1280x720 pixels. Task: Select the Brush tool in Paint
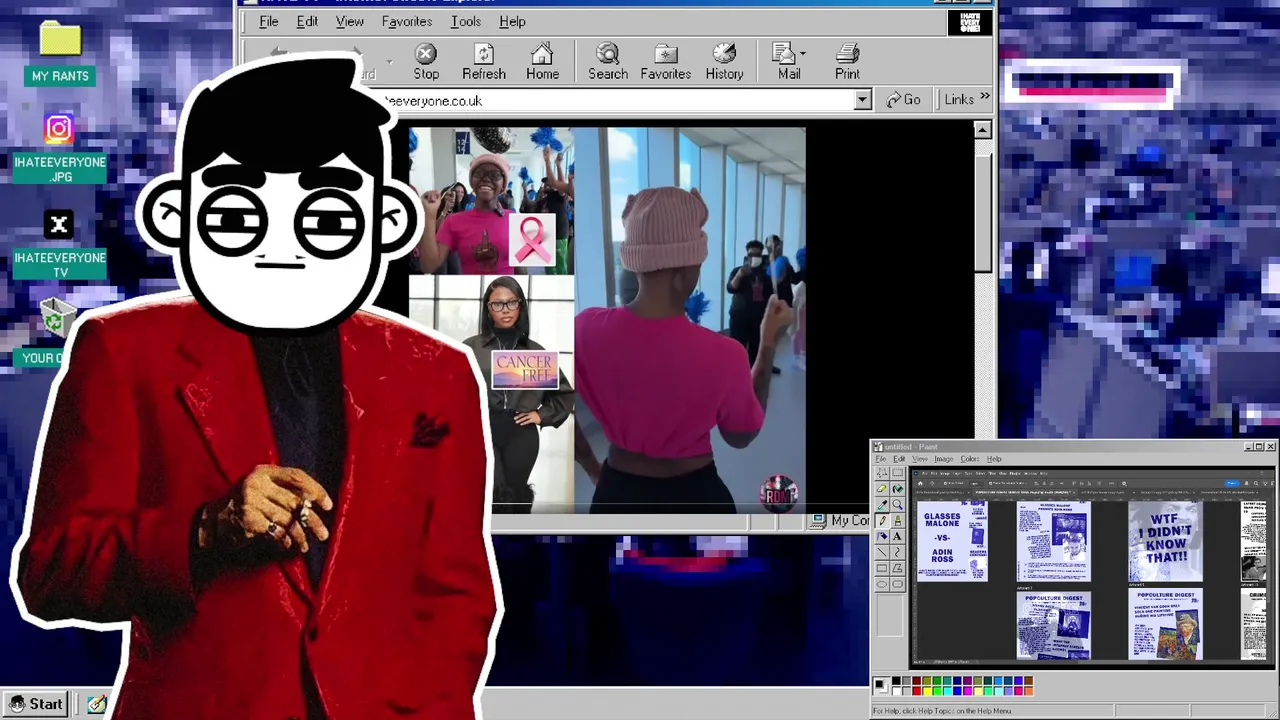click(x=897, y=520)
